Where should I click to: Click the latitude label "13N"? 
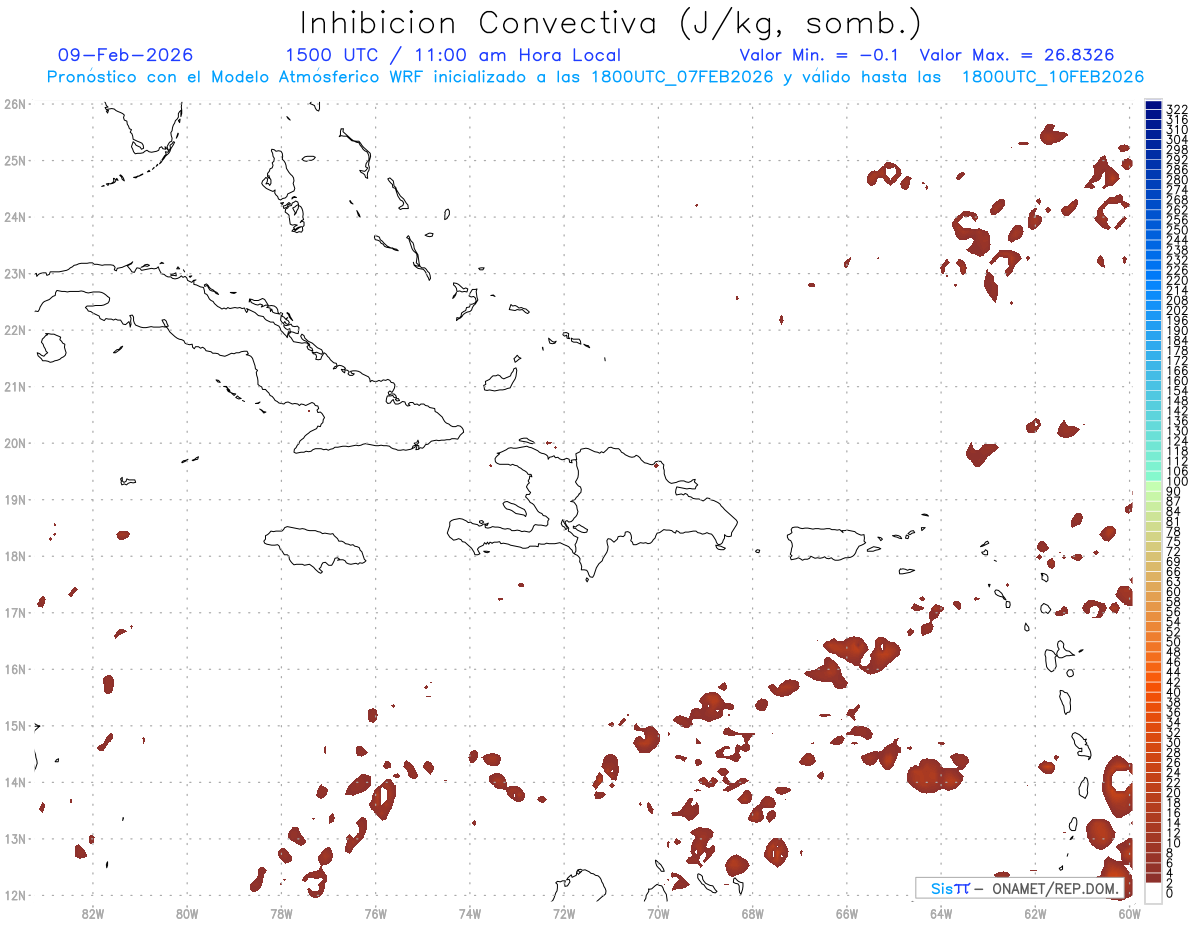click(14, 839)
